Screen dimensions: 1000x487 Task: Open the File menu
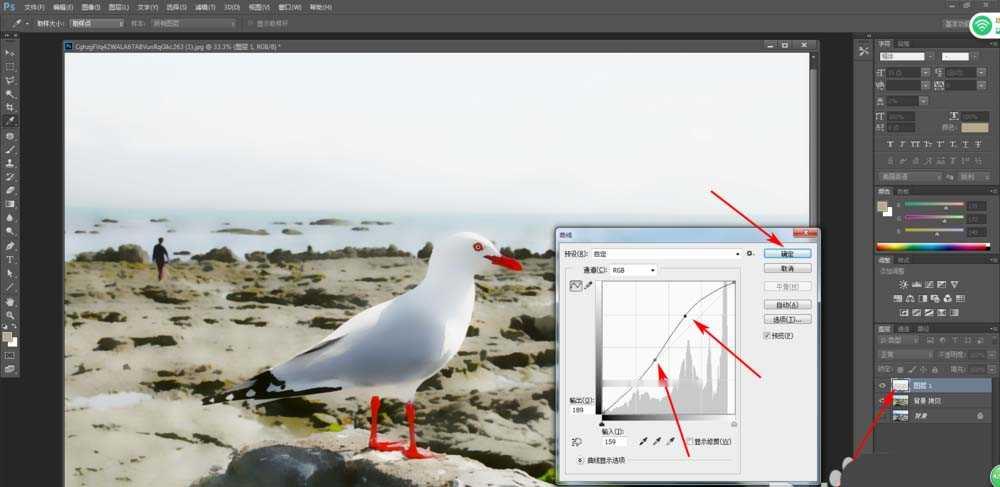(x=34, y=7)
